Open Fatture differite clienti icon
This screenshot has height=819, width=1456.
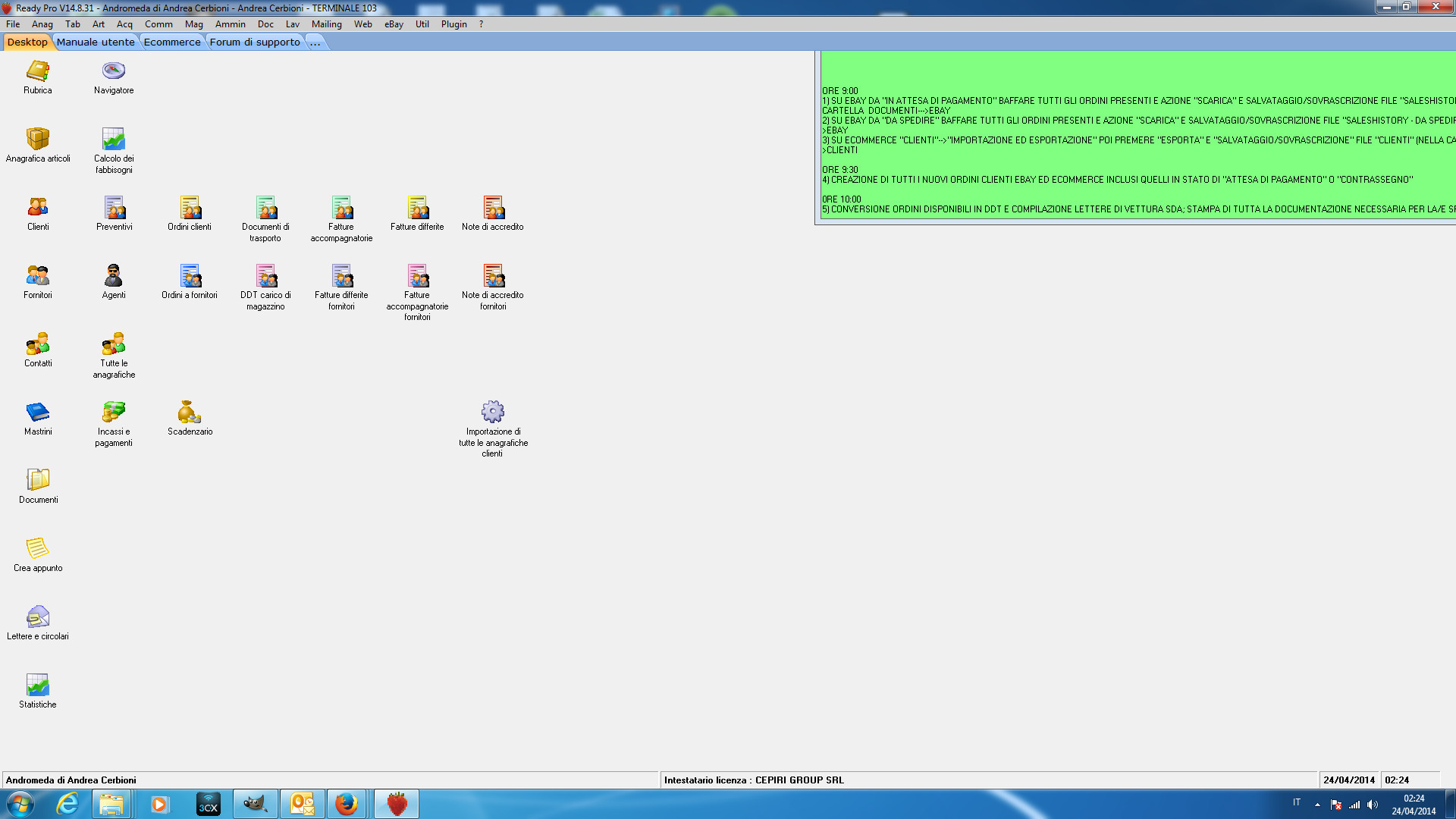click(417, 208)
